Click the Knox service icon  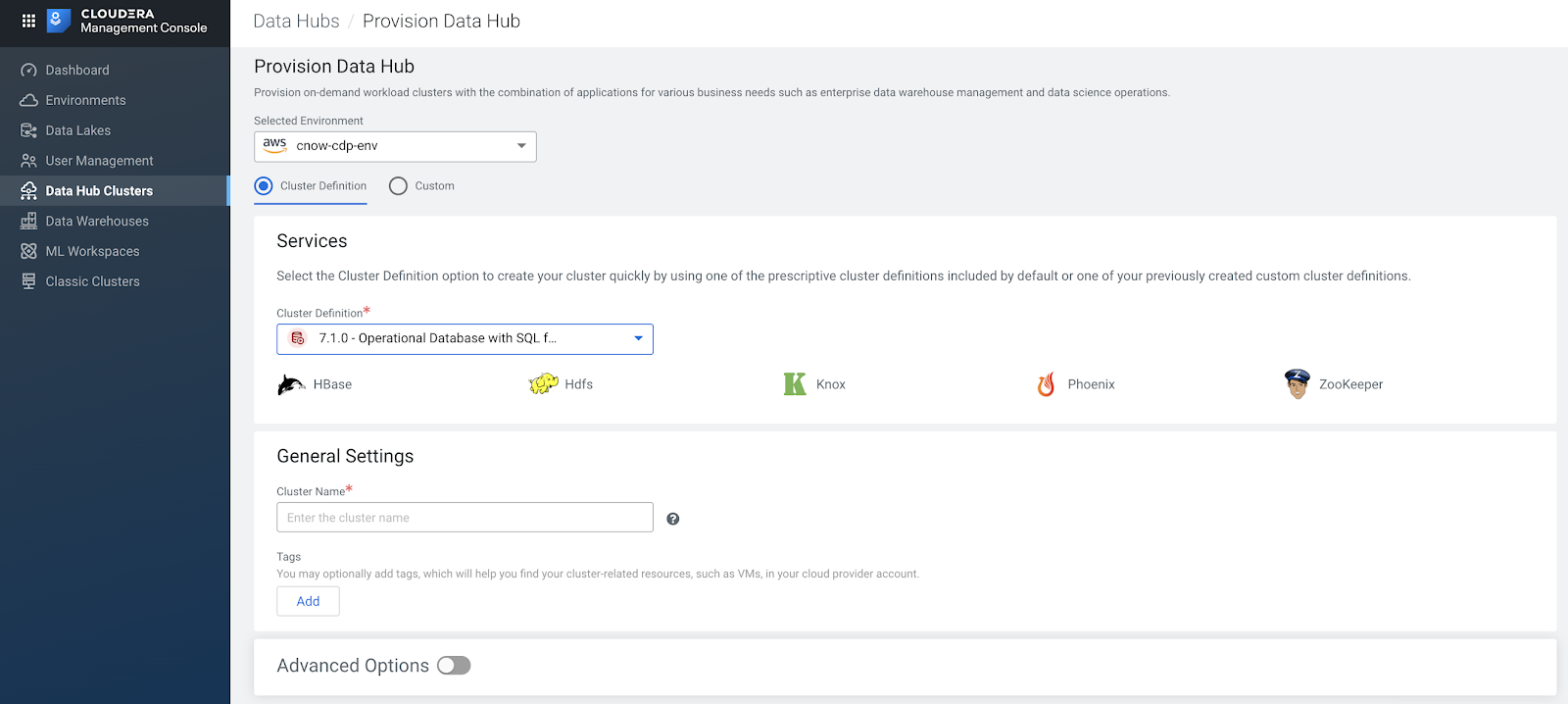coord(795,384)
